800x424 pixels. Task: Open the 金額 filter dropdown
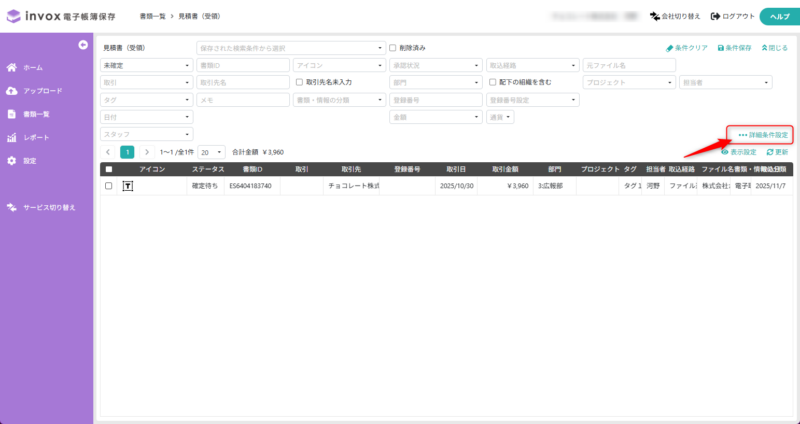point(436,117)
